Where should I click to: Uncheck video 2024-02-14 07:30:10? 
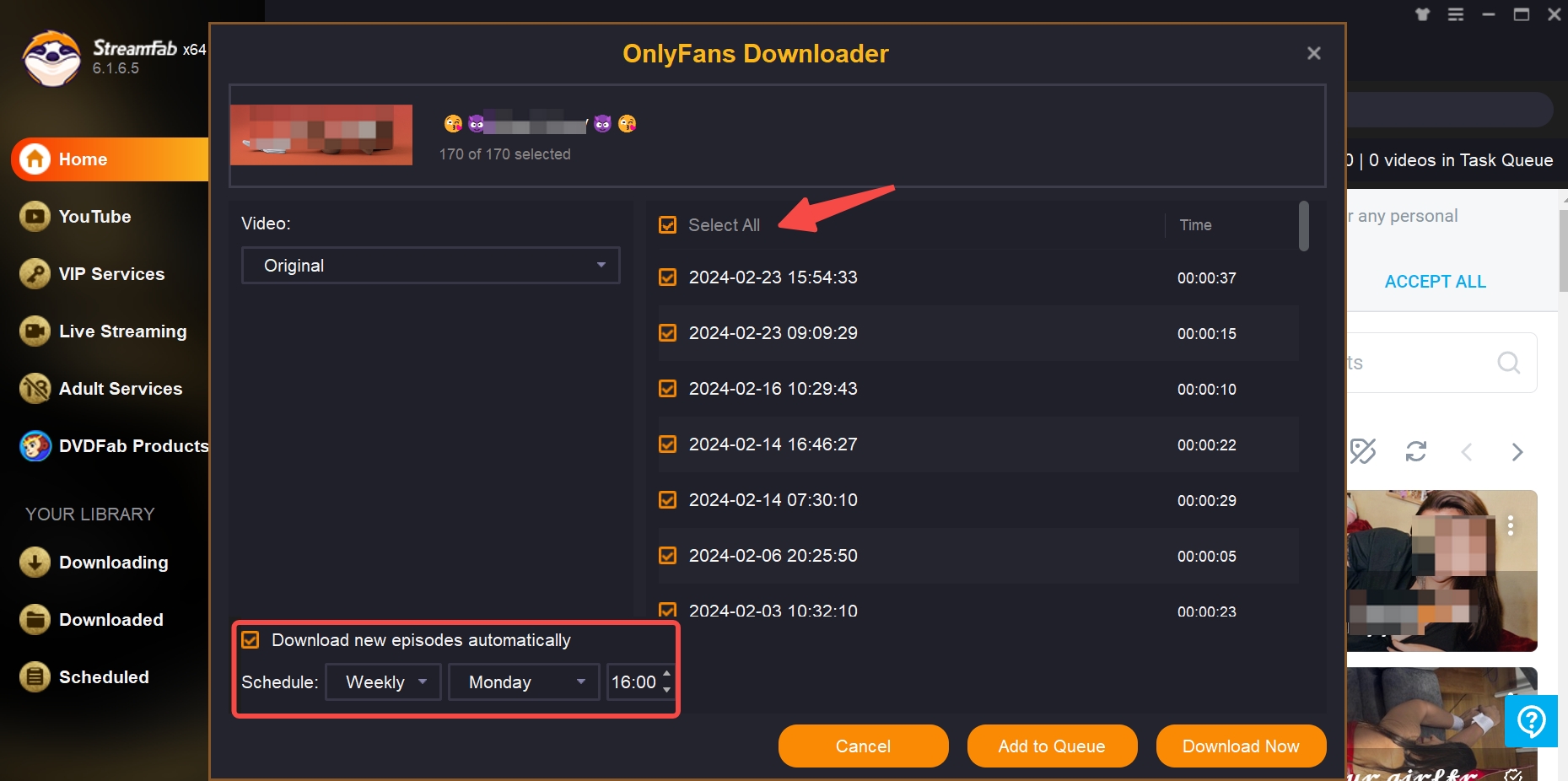(667, 500)
